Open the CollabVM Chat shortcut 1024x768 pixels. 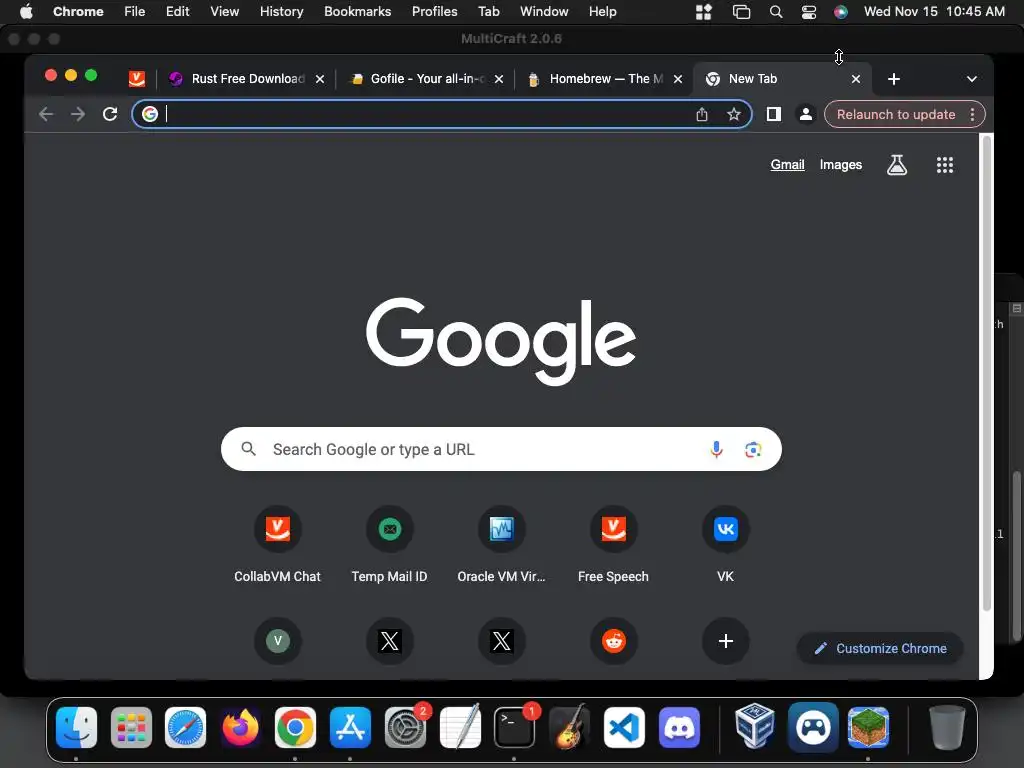(x=278, y=545)
